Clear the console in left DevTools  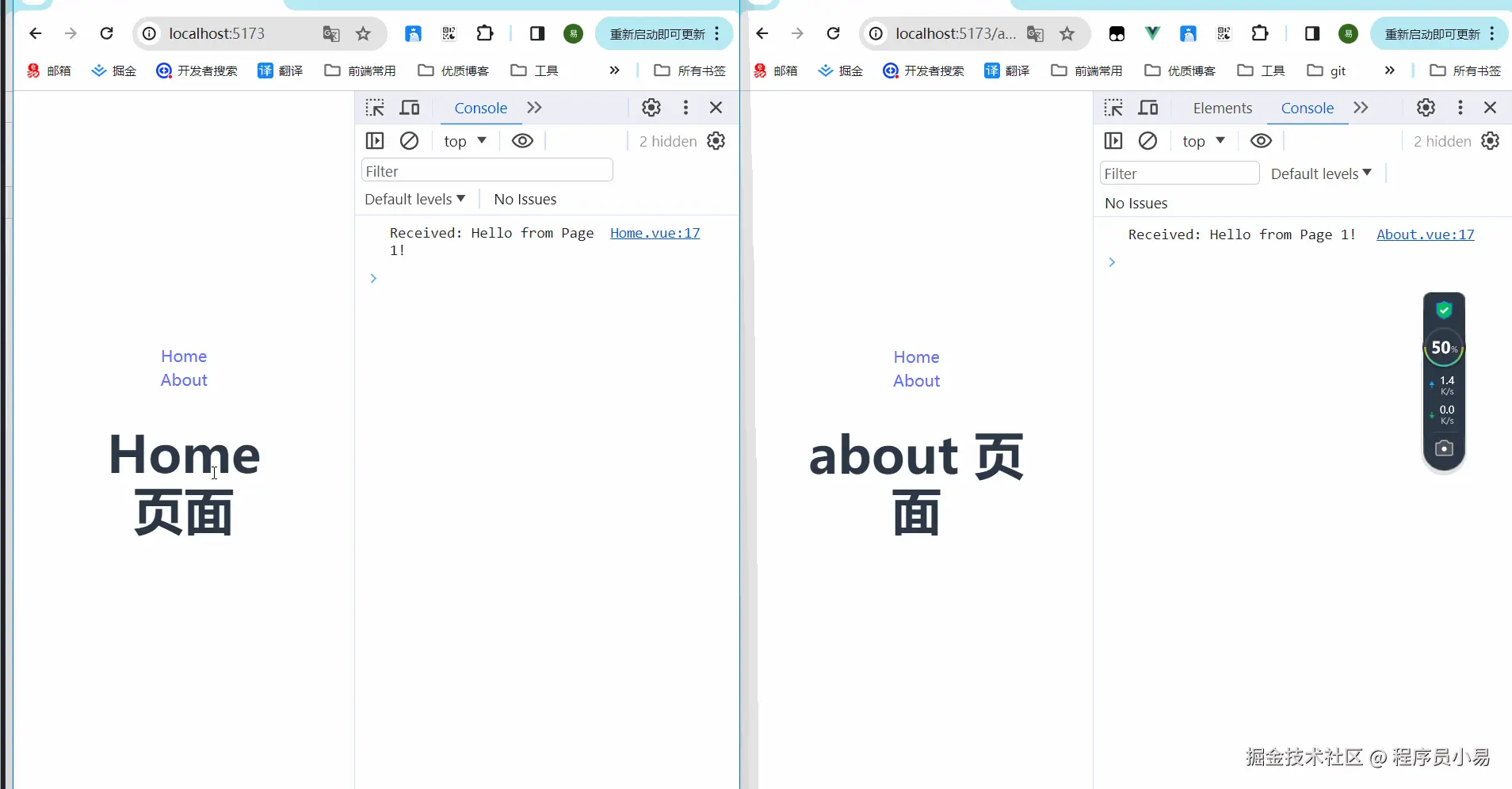coord(409,141)
